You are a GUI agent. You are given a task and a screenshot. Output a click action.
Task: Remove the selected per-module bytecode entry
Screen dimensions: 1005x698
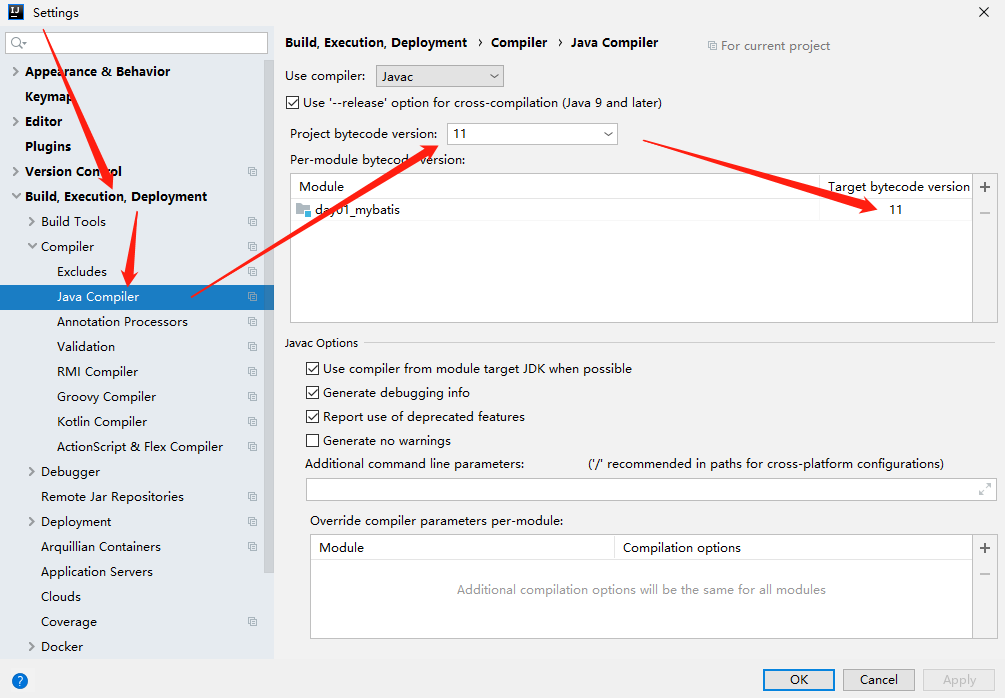coord(985,213)
